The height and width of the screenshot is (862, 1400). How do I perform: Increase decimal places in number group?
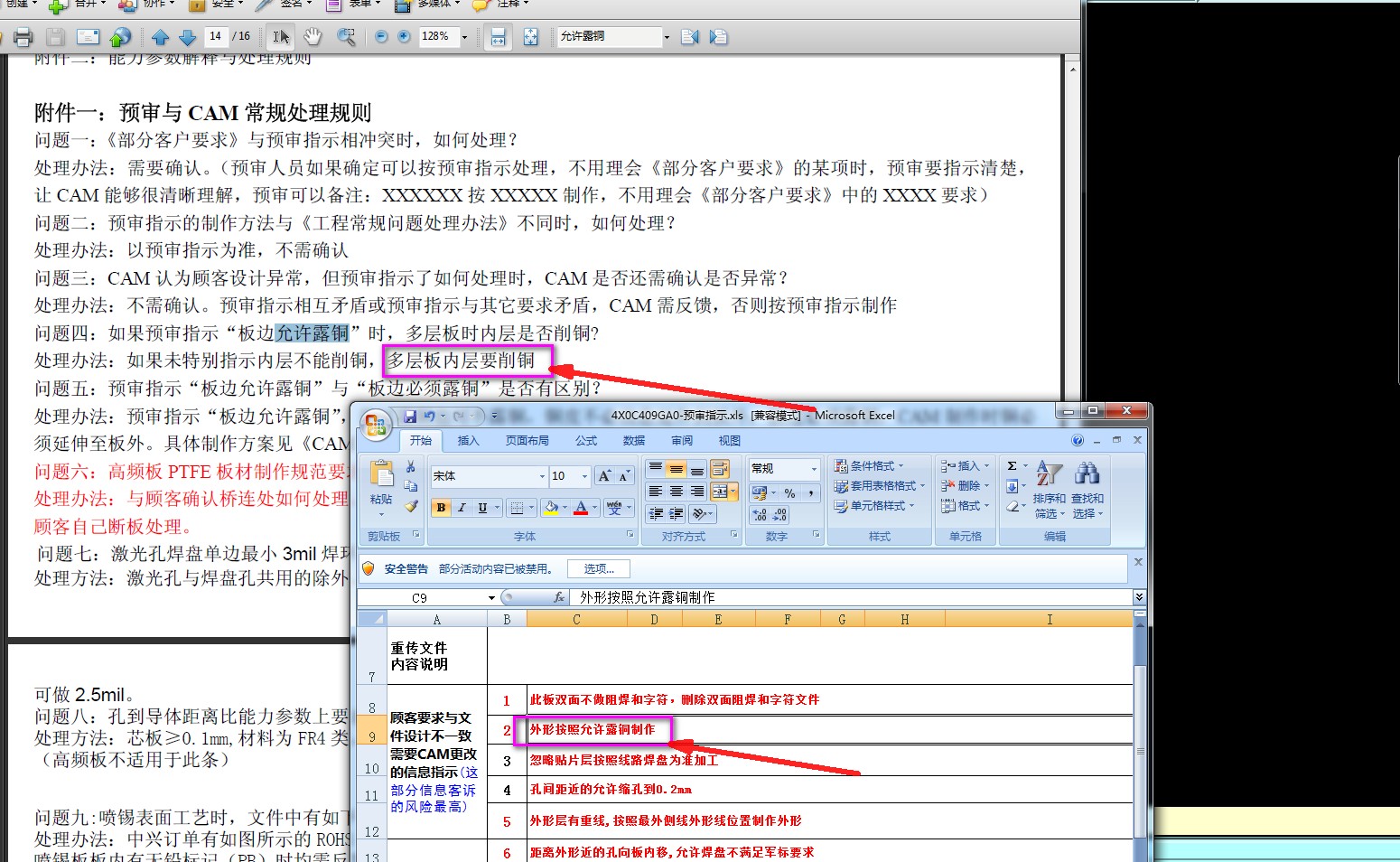[x=760, y=514]
